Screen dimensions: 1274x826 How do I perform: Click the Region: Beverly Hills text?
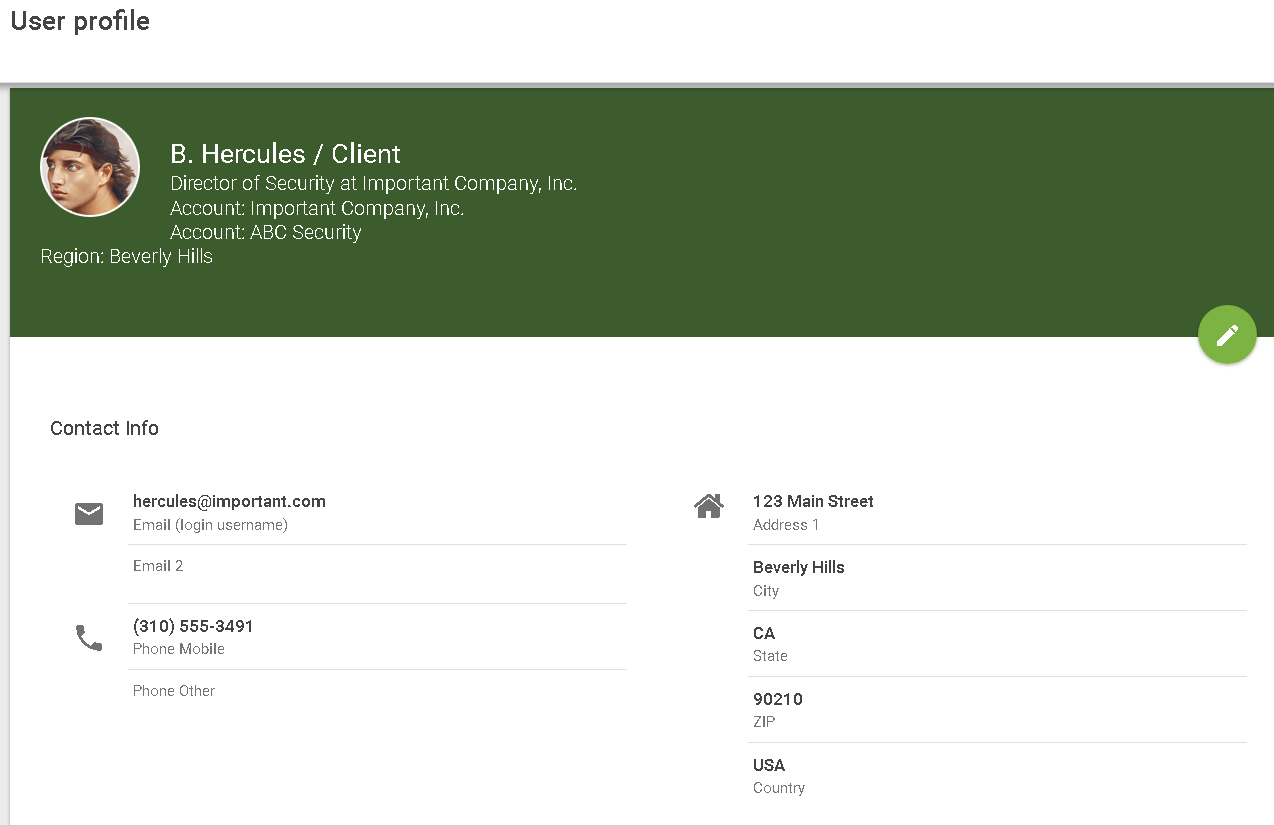pos(126,256)
